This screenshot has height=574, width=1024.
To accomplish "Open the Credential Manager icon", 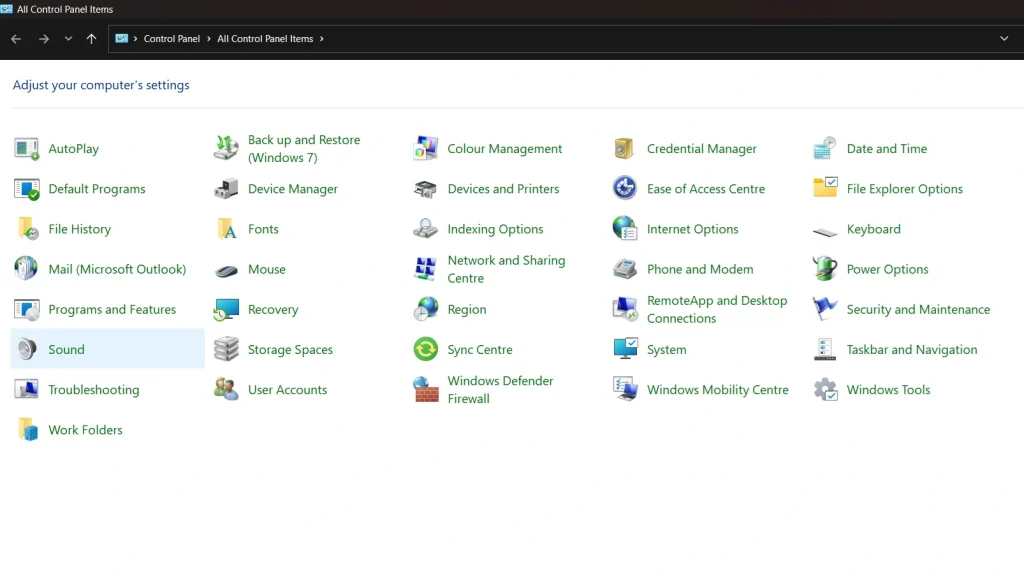I will [625, 149].
